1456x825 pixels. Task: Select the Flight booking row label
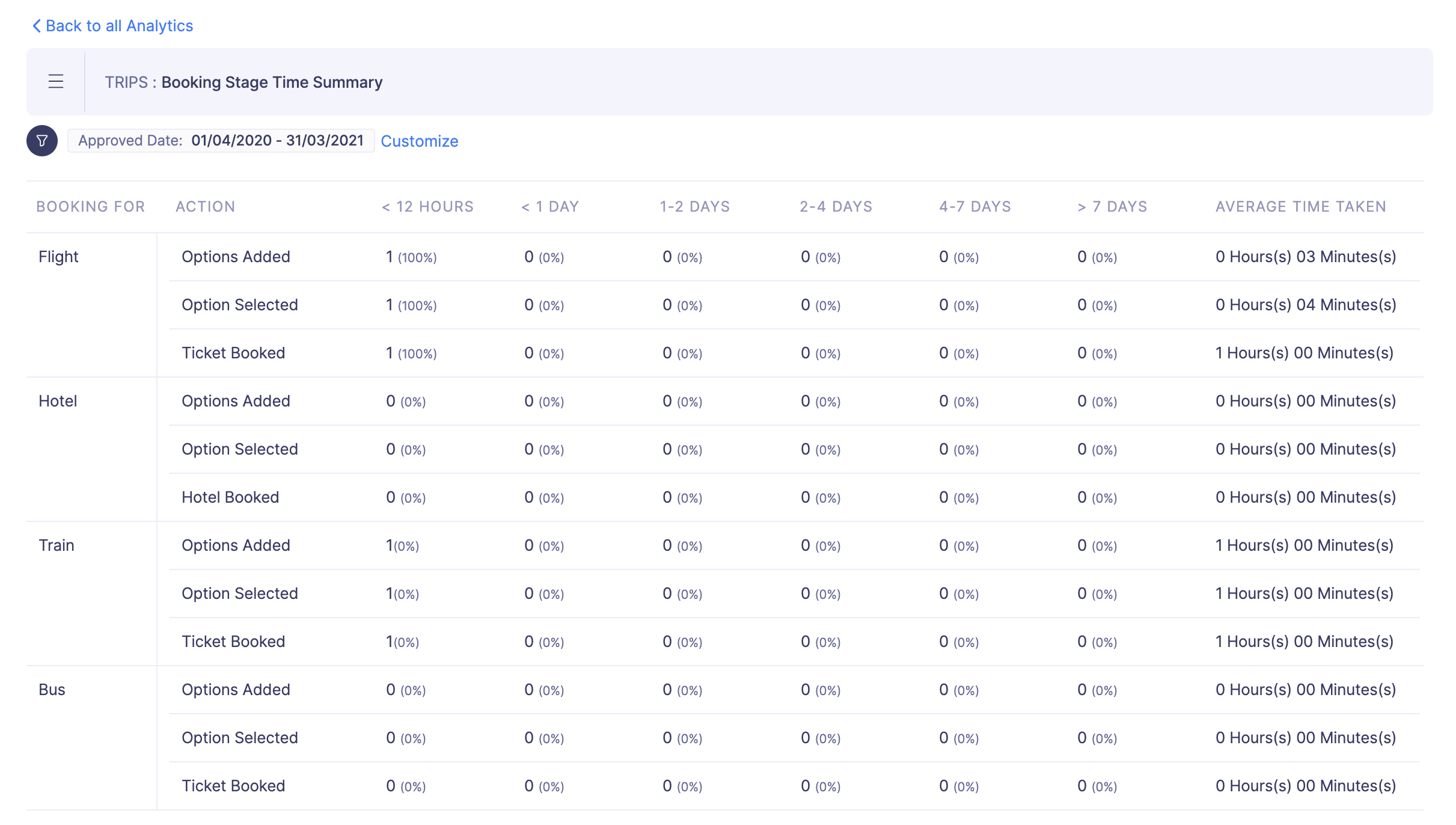coord(58,257)
